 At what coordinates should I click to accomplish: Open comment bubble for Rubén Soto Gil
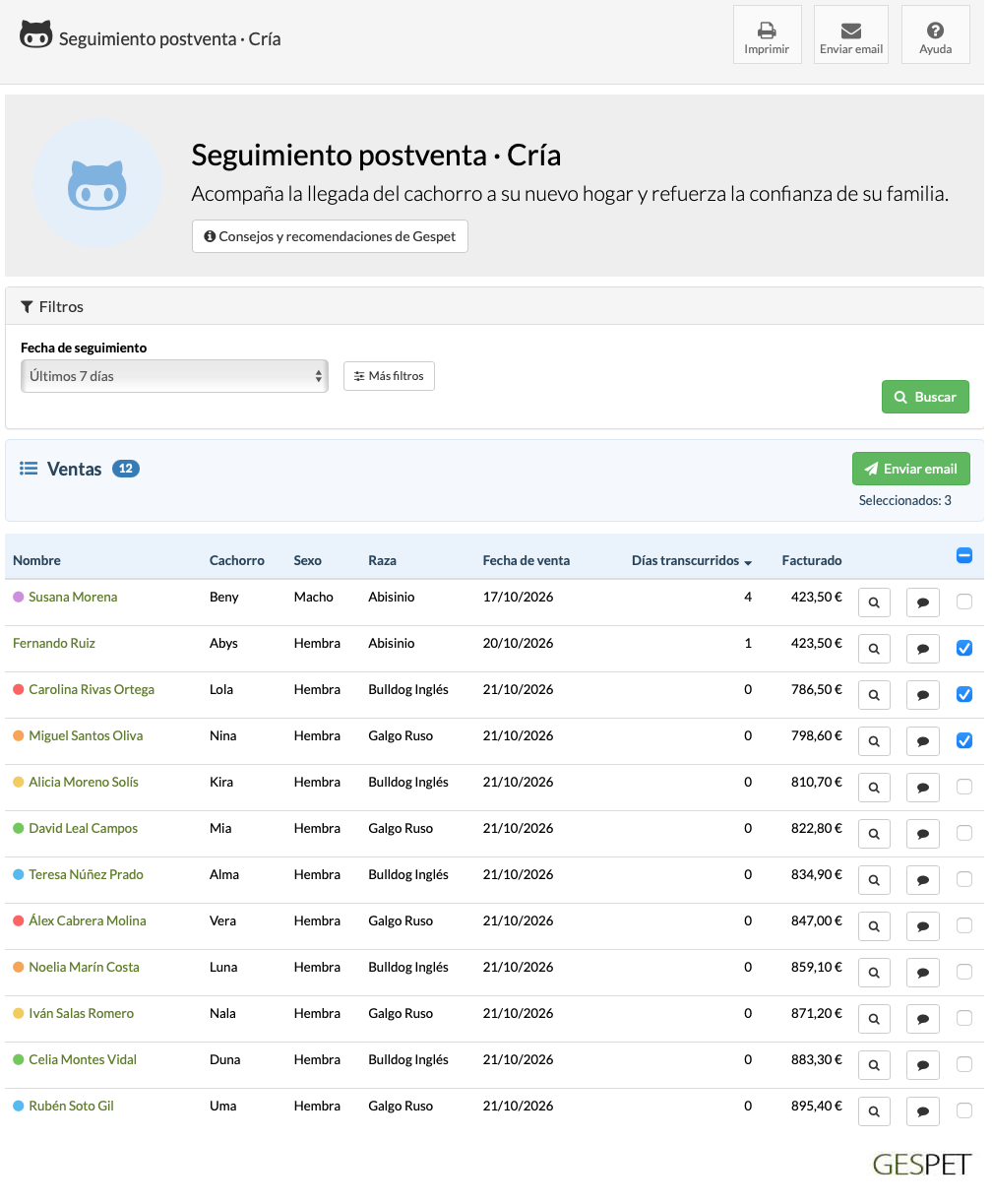(922, 1111)
